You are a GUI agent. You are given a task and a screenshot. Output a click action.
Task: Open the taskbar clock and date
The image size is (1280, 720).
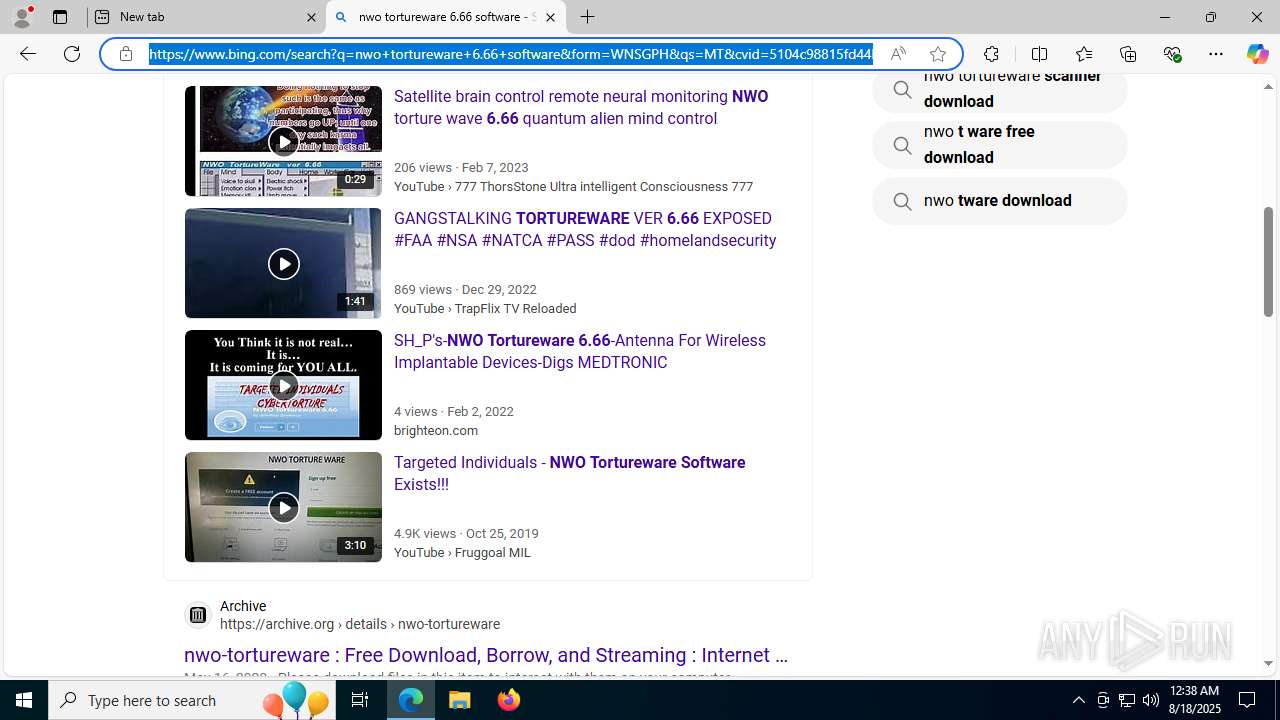1193,700
